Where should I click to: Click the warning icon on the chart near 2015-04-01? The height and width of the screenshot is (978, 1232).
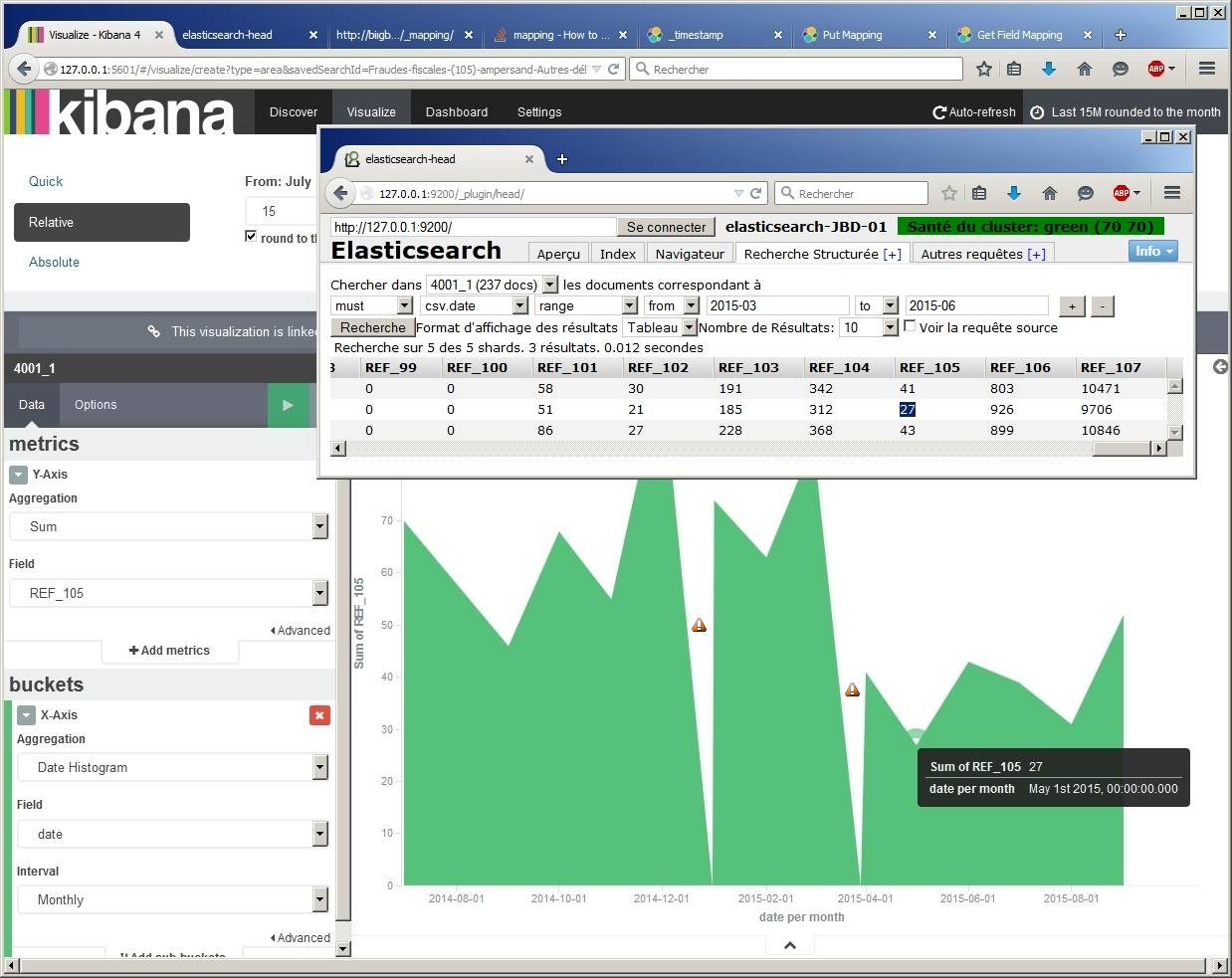pyautogui.click(x=852, y=689)
